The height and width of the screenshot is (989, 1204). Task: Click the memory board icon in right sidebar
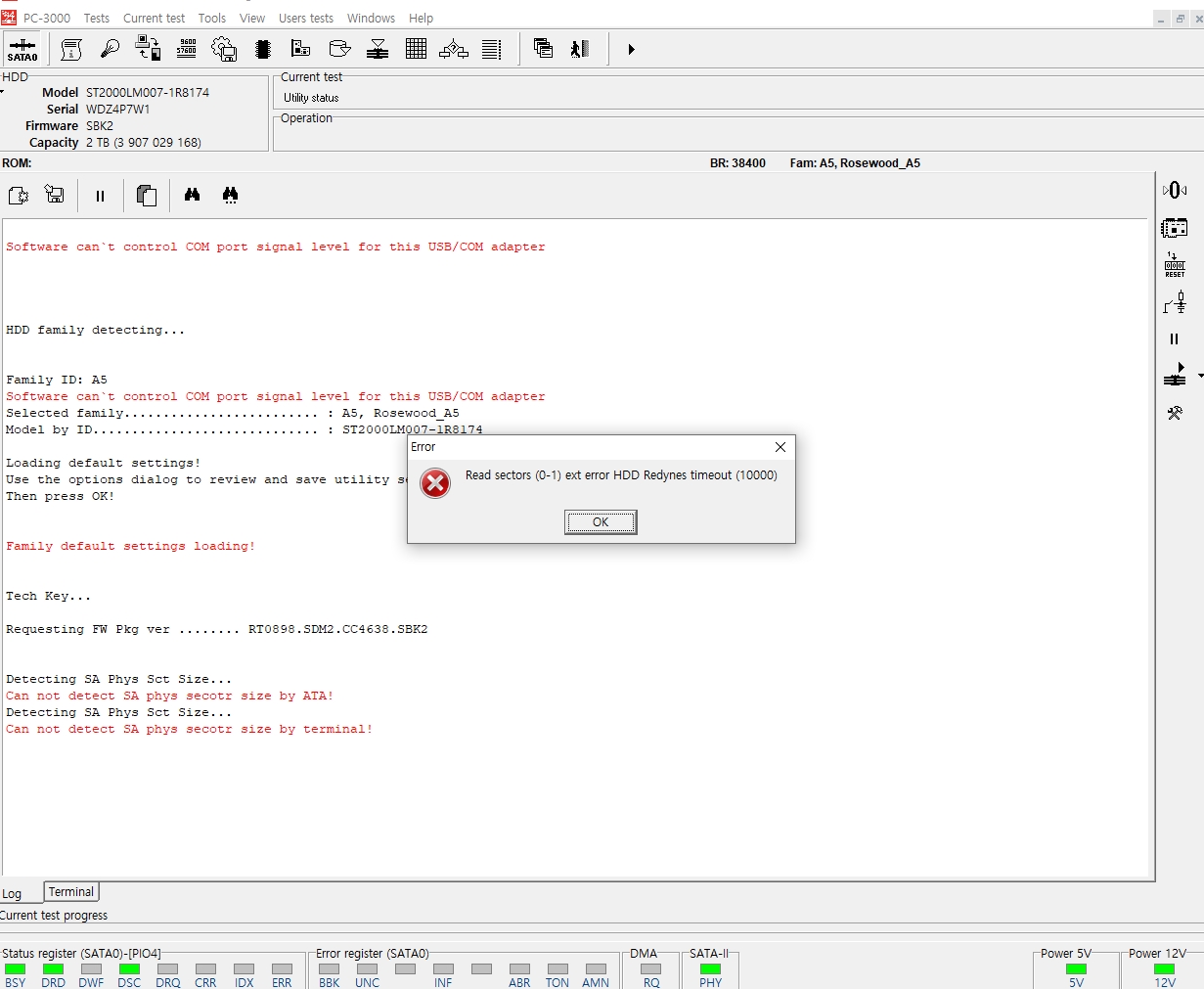click(x=1175, y=228)
